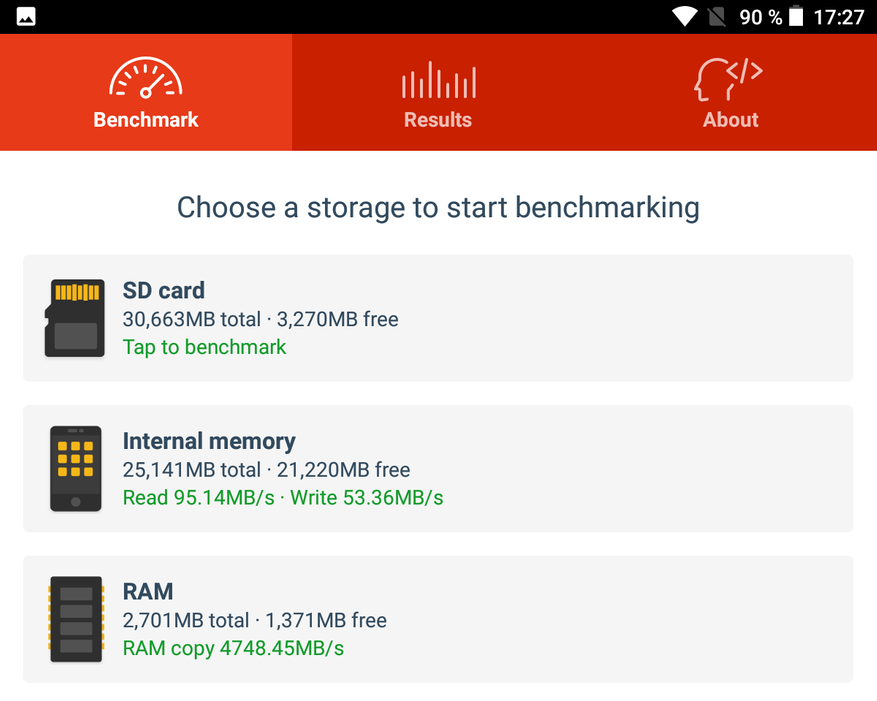Viewport: 877px width, 701px height.
Task: Select the RAM title
Action: pyautogui.click(x=148, y=591)
